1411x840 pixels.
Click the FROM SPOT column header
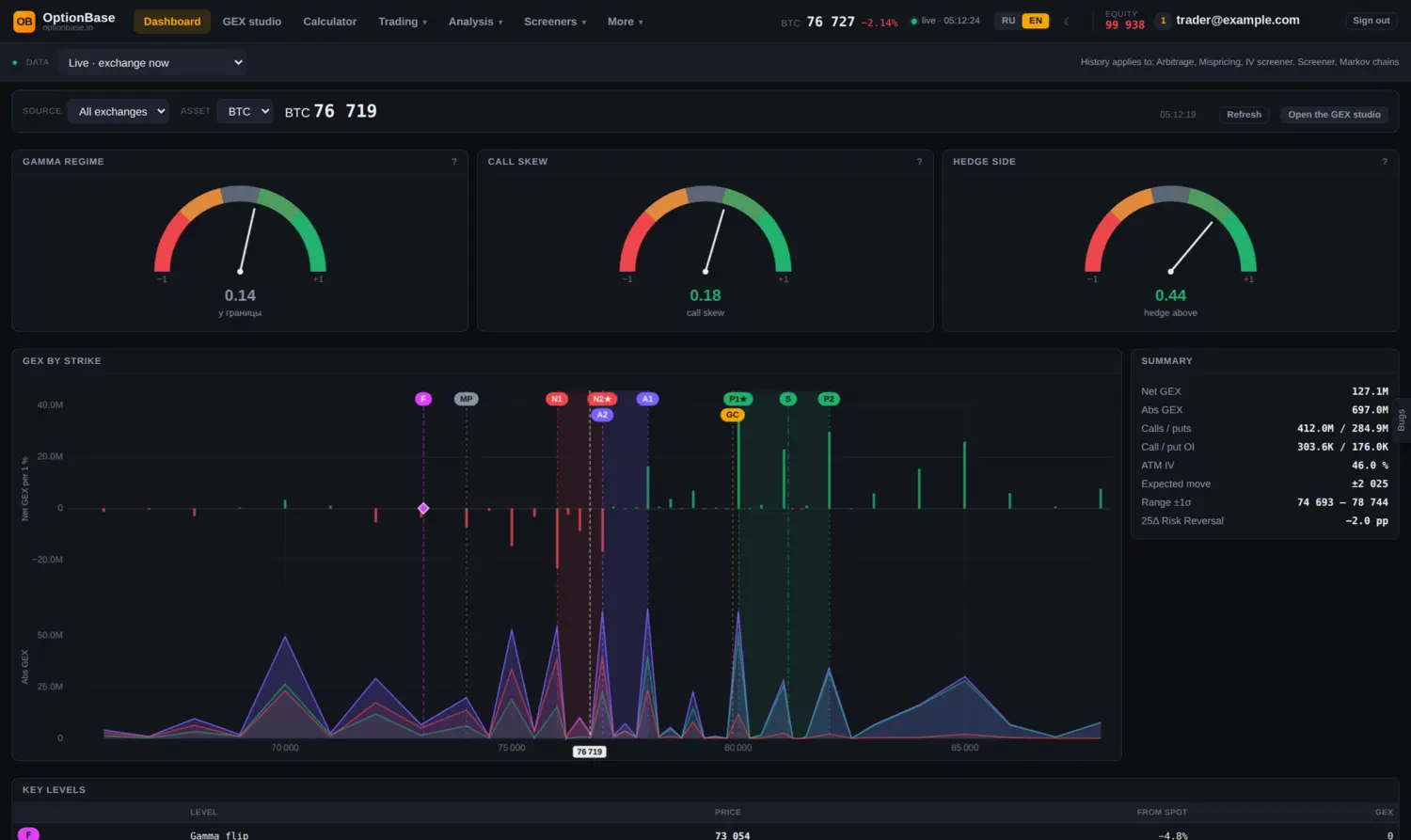pos(1162,812)
